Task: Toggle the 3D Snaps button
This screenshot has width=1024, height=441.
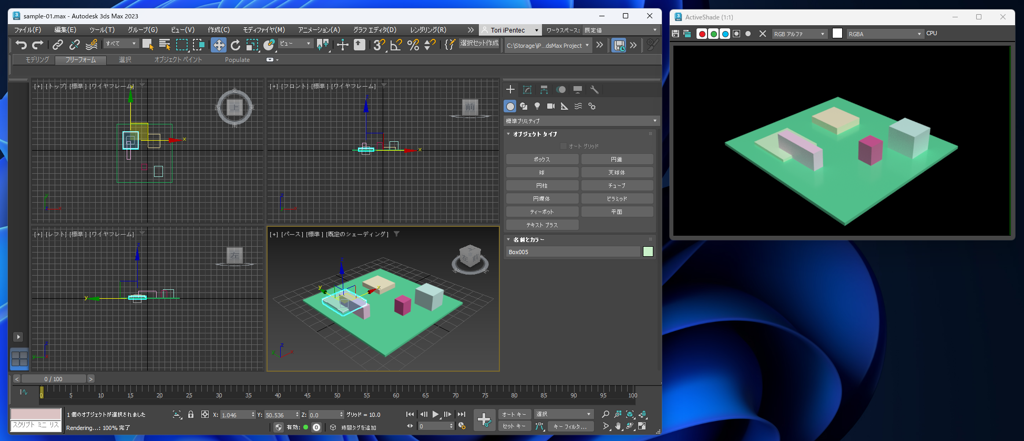Action: tap(379, 44)
